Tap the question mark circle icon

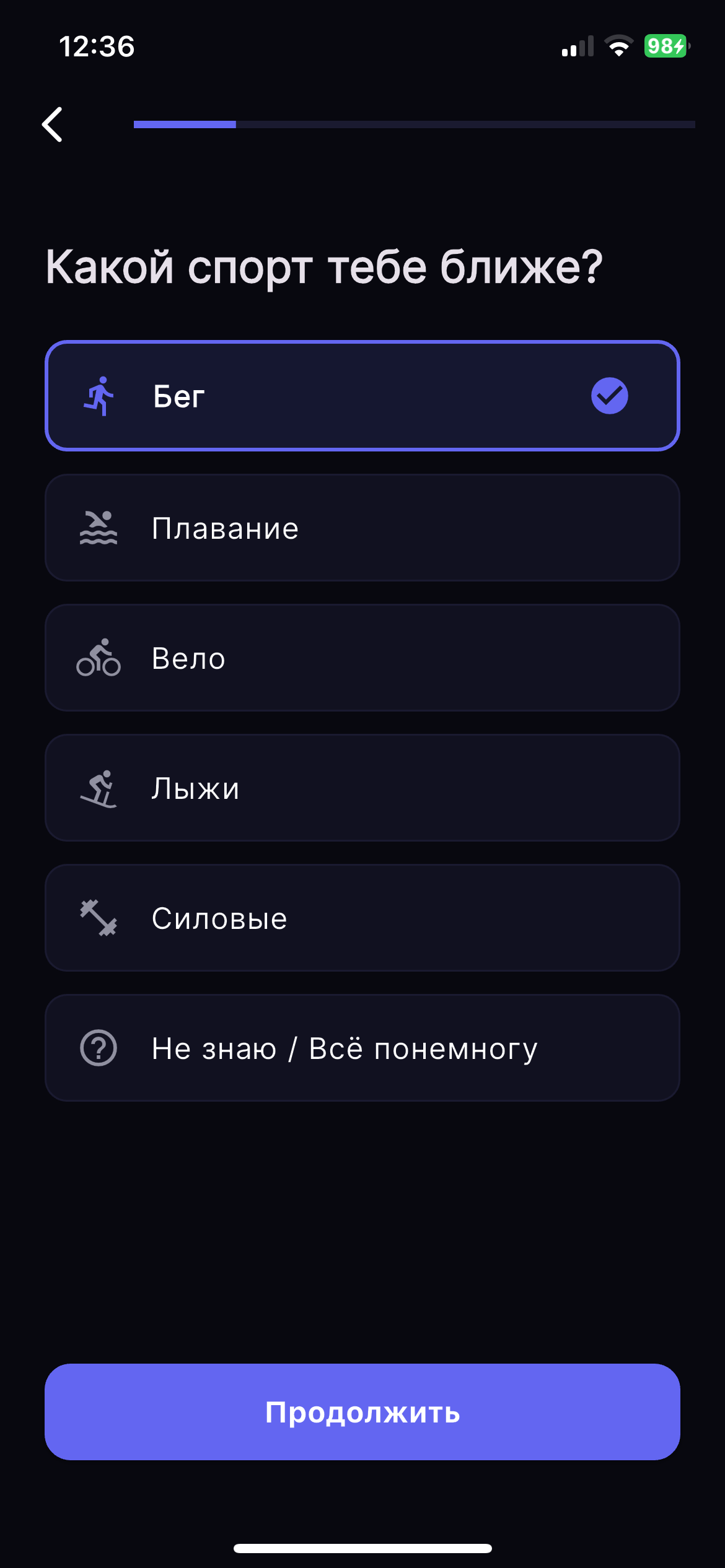coord(99,1048)
